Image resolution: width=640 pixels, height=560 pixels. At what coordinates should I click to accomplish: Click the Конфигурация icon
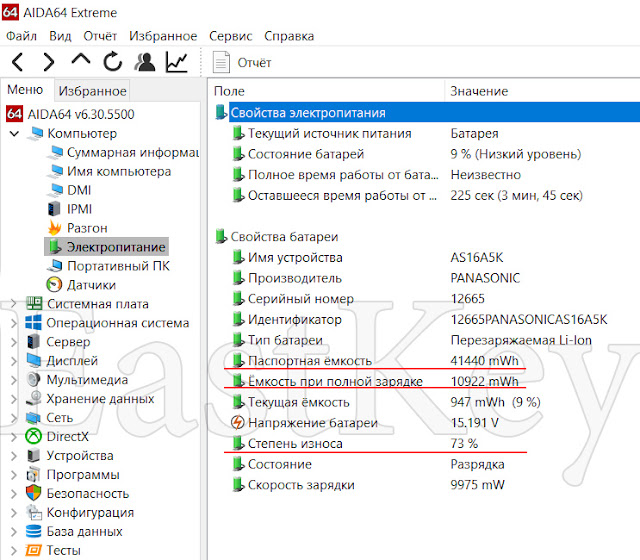33,512
